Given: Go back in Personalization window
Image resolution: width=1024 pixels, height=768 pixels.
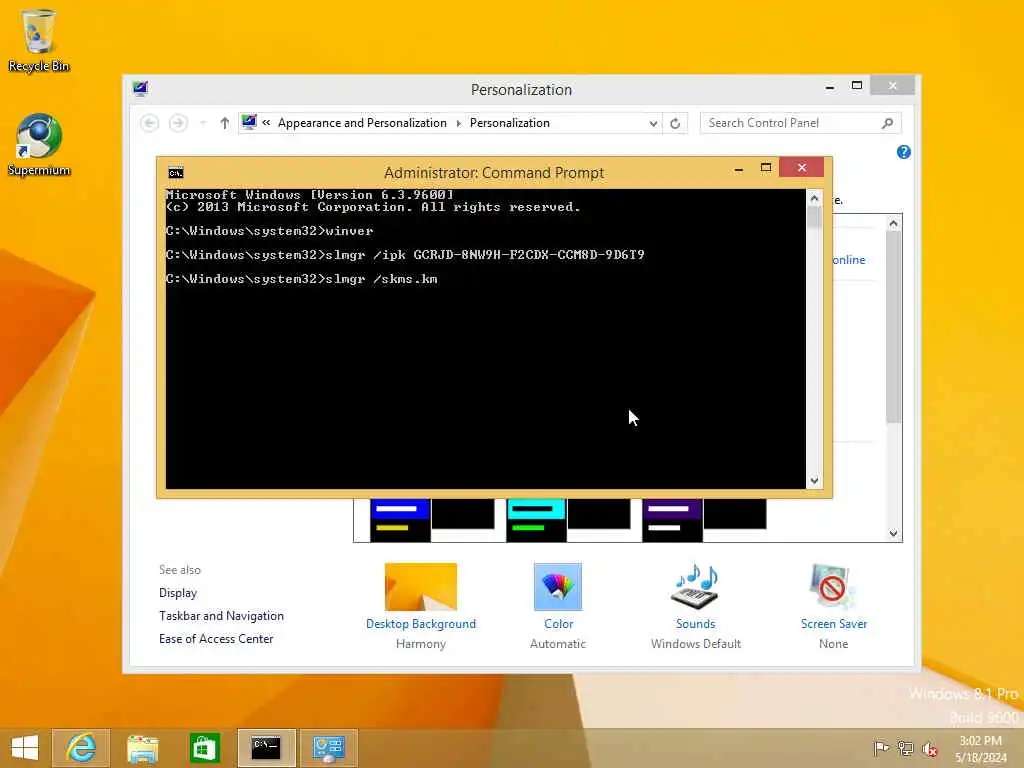Looking at the screenshot, I should tap(150, 123).
